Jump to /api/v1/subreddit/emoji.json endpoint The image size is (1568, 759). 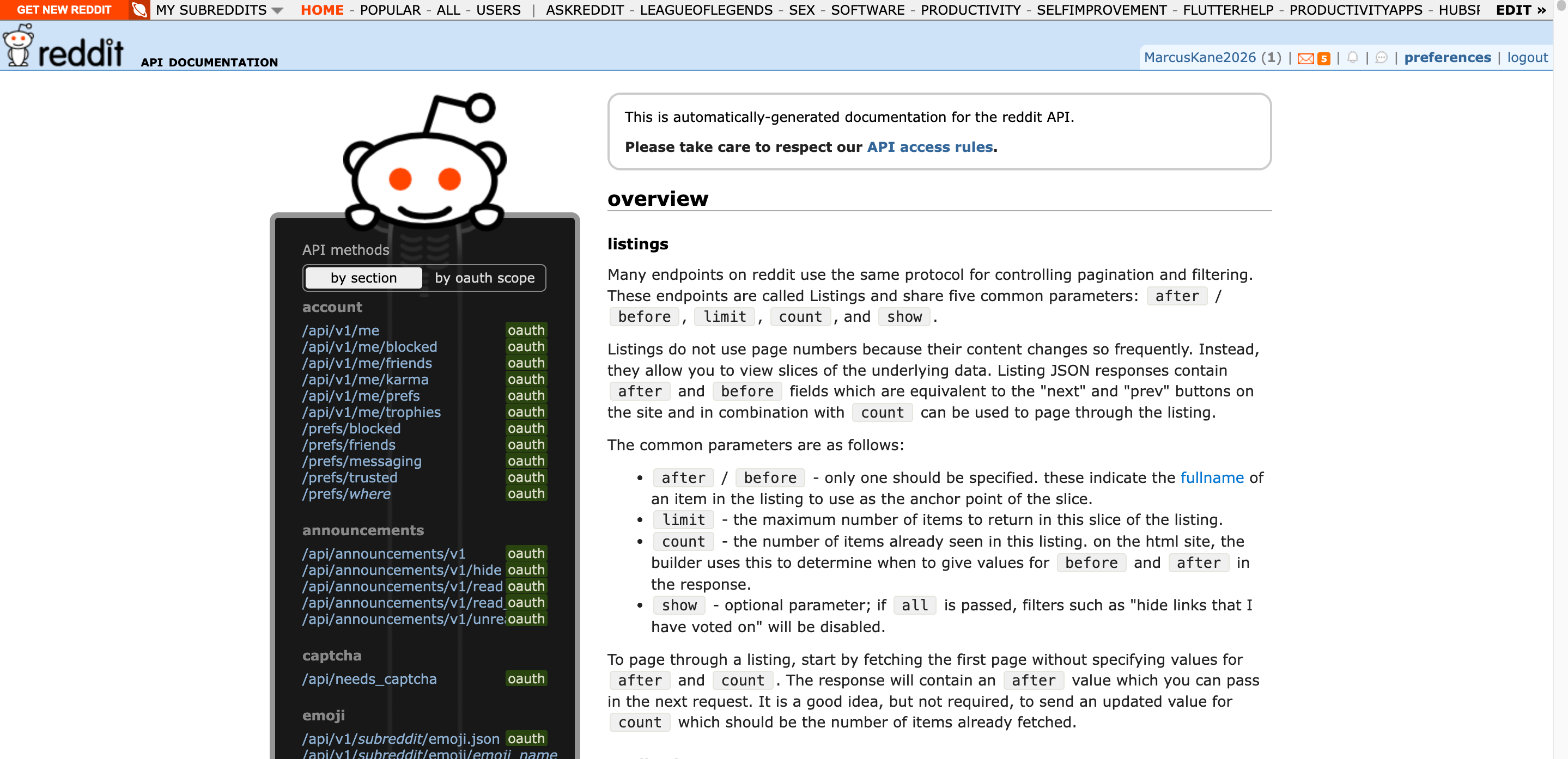pos(400,739)
